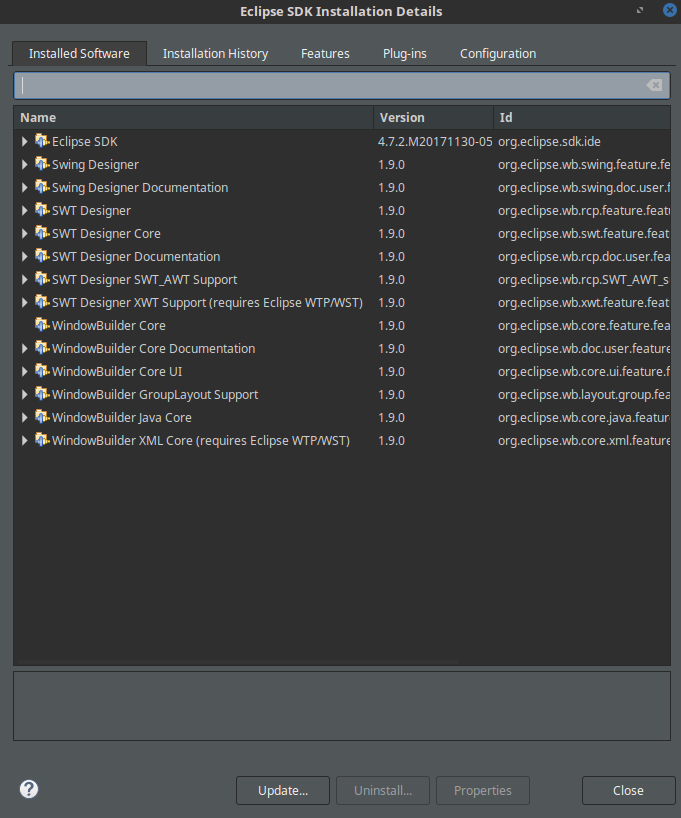Expand the SWT Designer tree node
This screenshot has height=818, width=681.
click(x=25, y=210)
